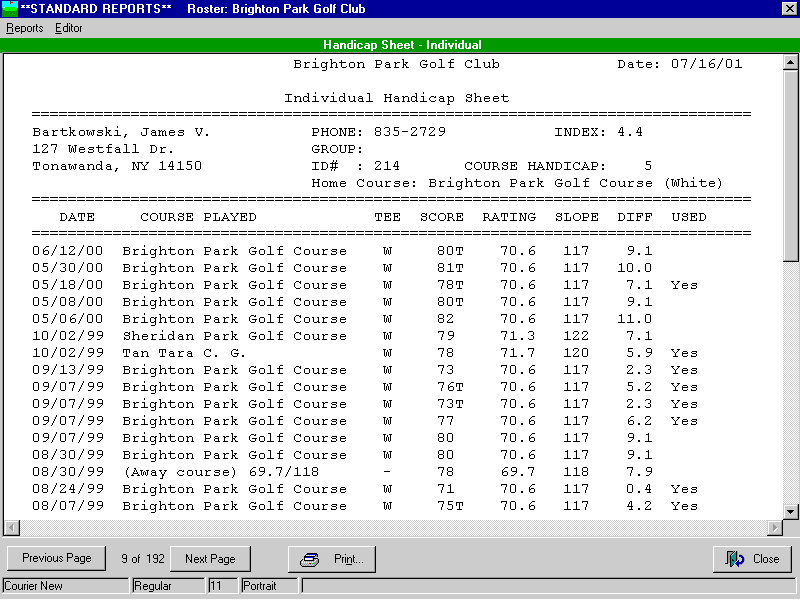The width and height of the screenshot is (800, 600).
Task: Click the '9 of 192' page counter
Action: click(x=142, y=559)
